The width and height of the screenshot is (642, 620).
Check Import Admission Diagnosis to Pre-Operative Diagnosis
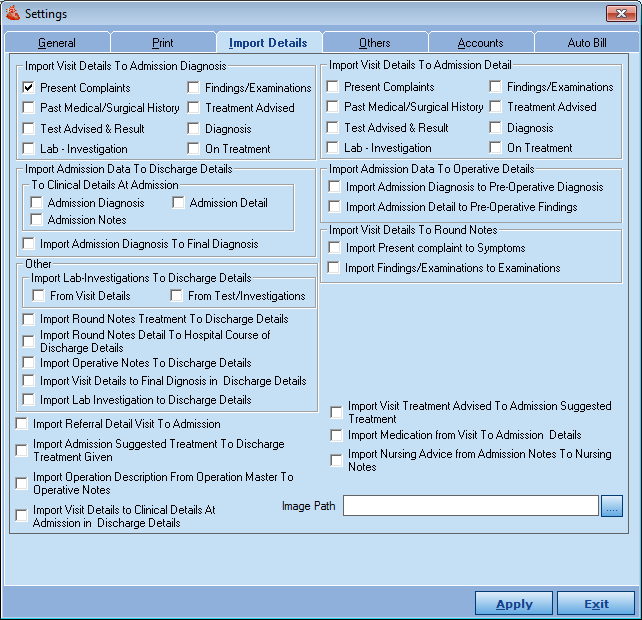point(334,187)
